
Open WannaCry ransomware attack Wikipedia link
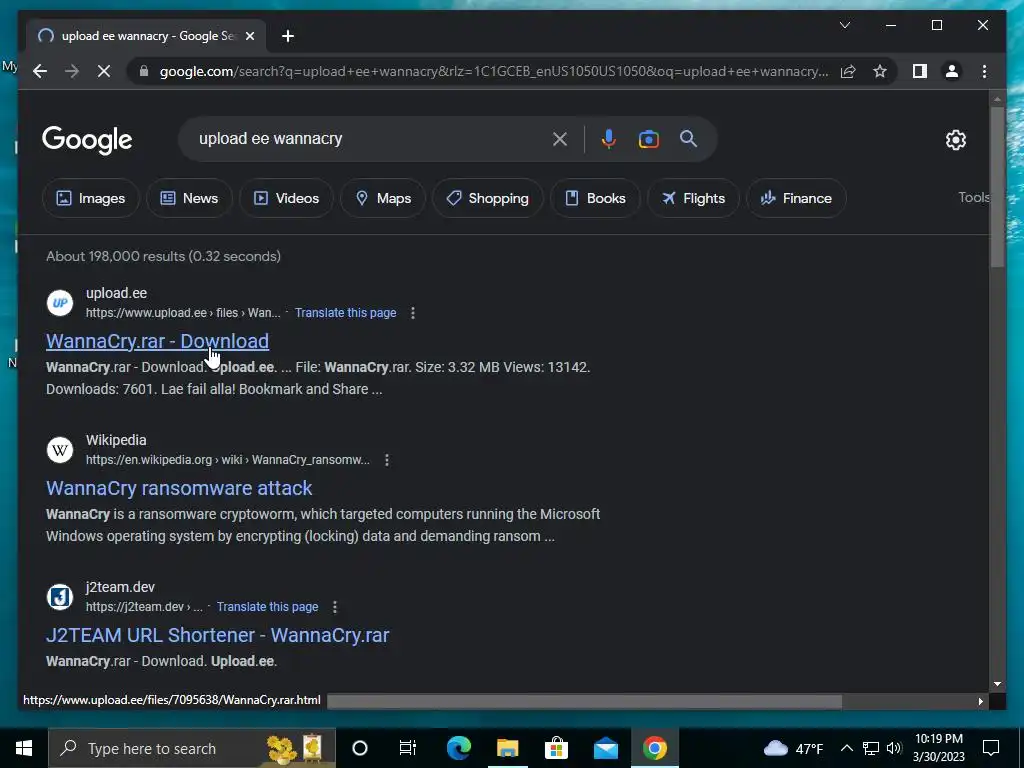179,488
